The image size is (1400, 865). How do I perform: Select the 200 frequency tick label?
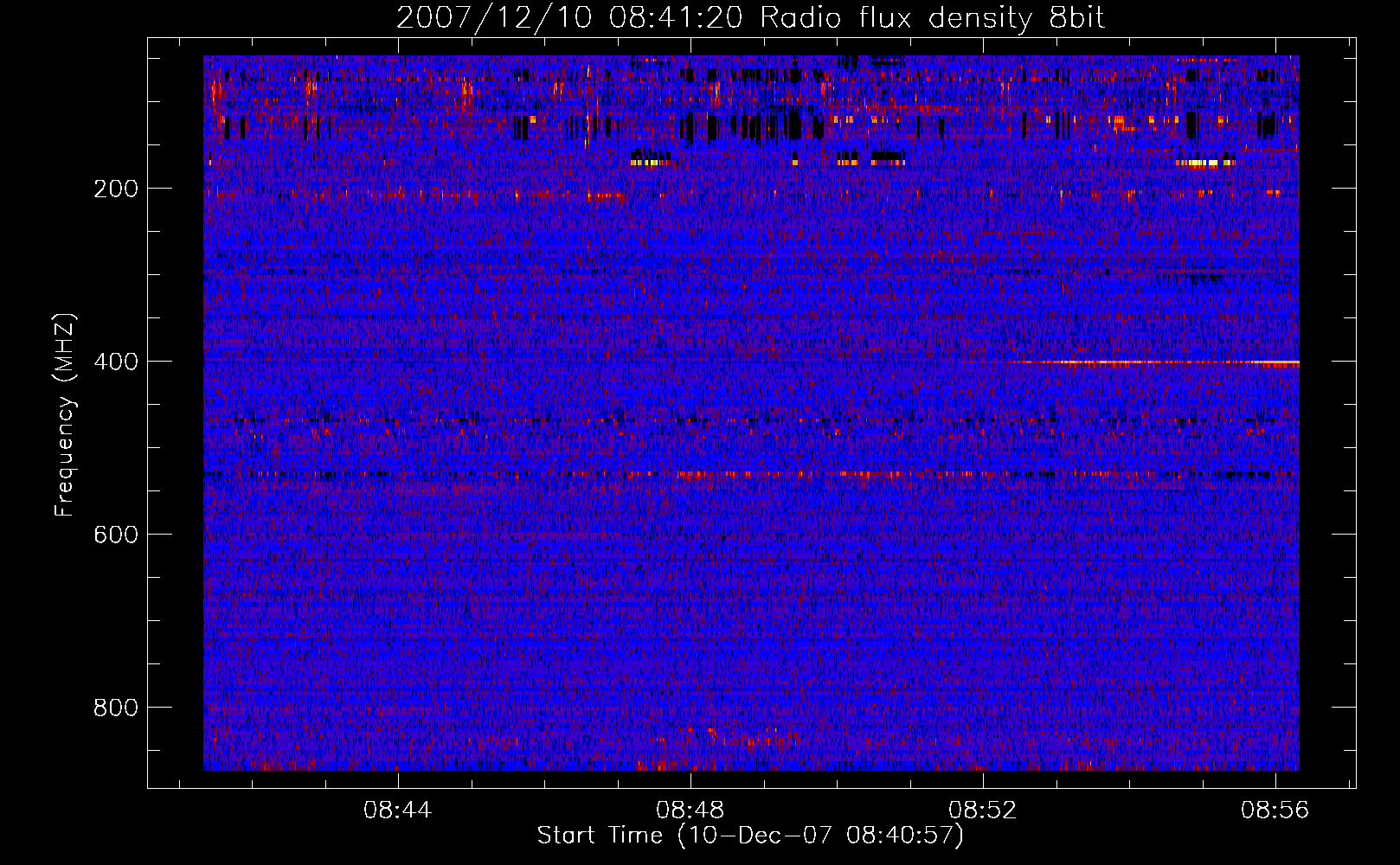(116, 189)
